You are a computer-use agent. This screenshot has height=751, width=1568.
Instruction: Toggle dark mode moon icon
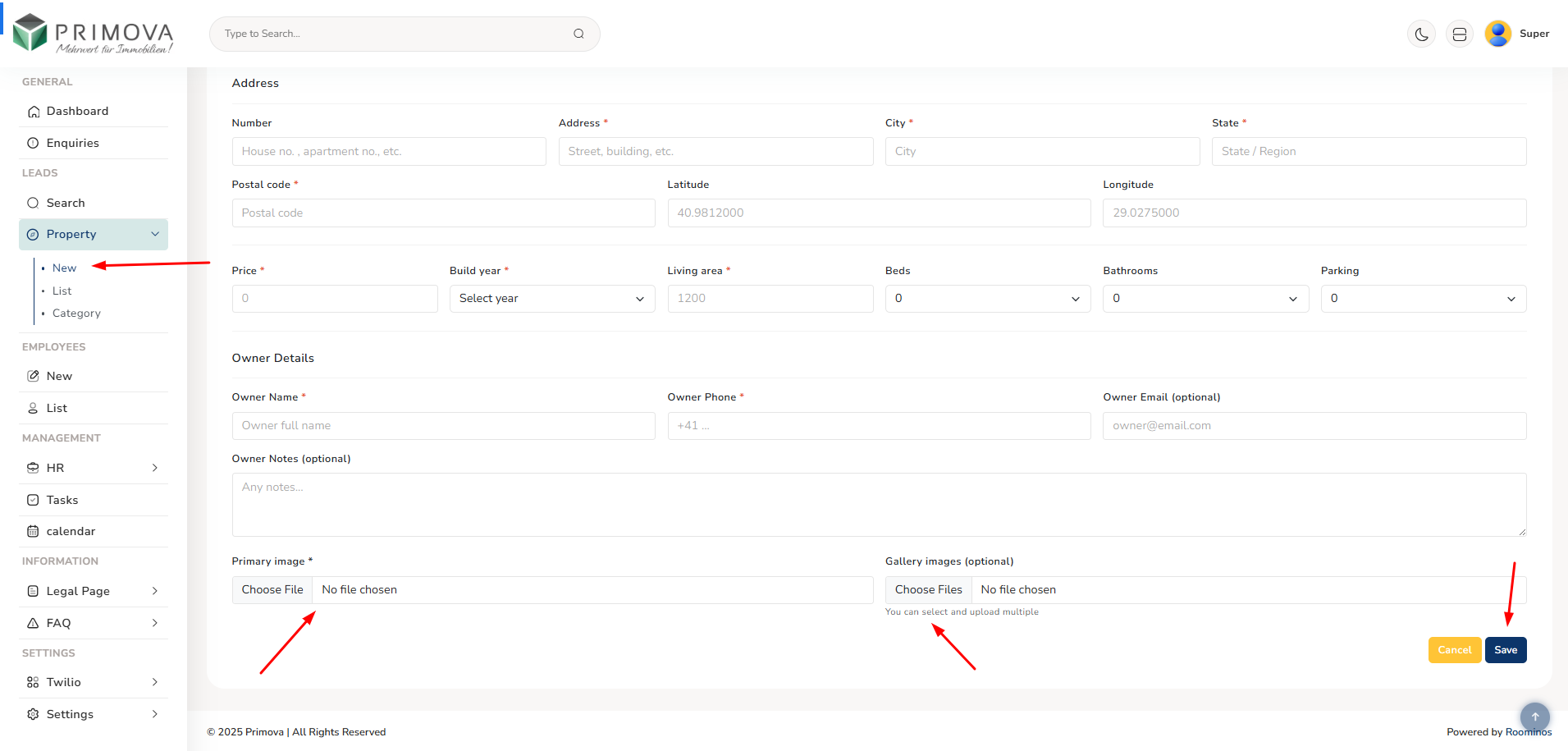coord(1421,34)
